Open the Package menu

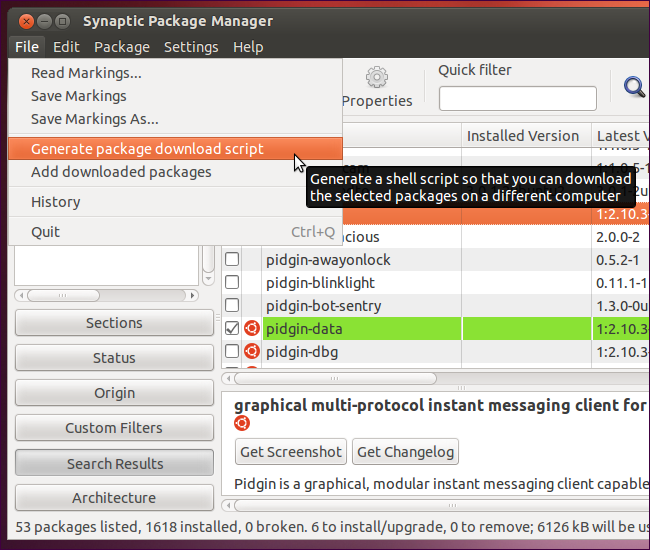tap(122, 47)
